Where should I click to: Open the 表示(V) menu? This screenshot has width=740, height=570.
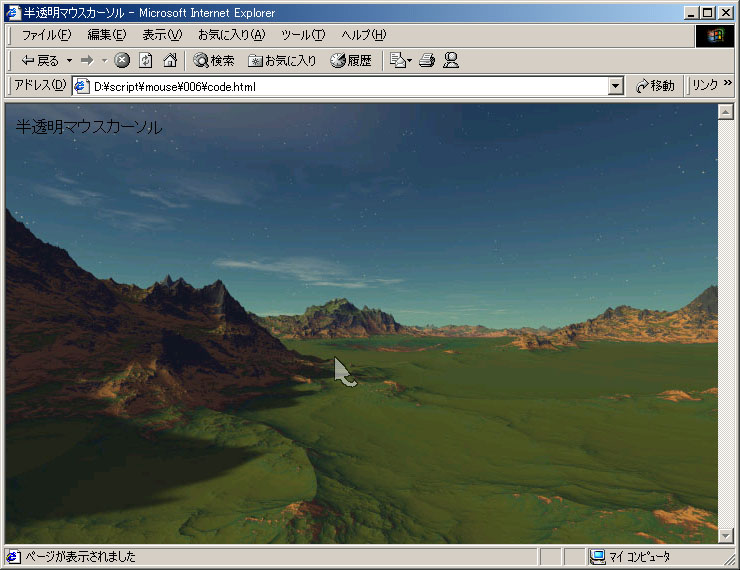coord(162,35)
